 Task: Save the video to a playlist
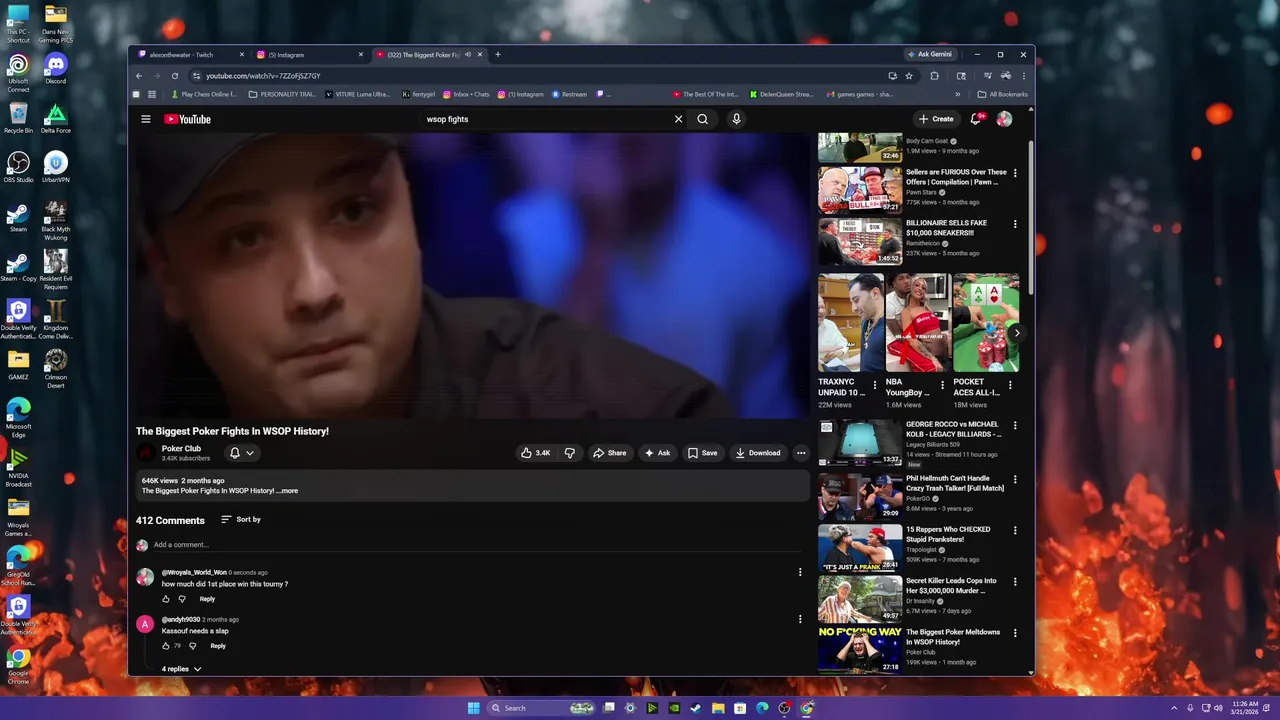[702, 453]
